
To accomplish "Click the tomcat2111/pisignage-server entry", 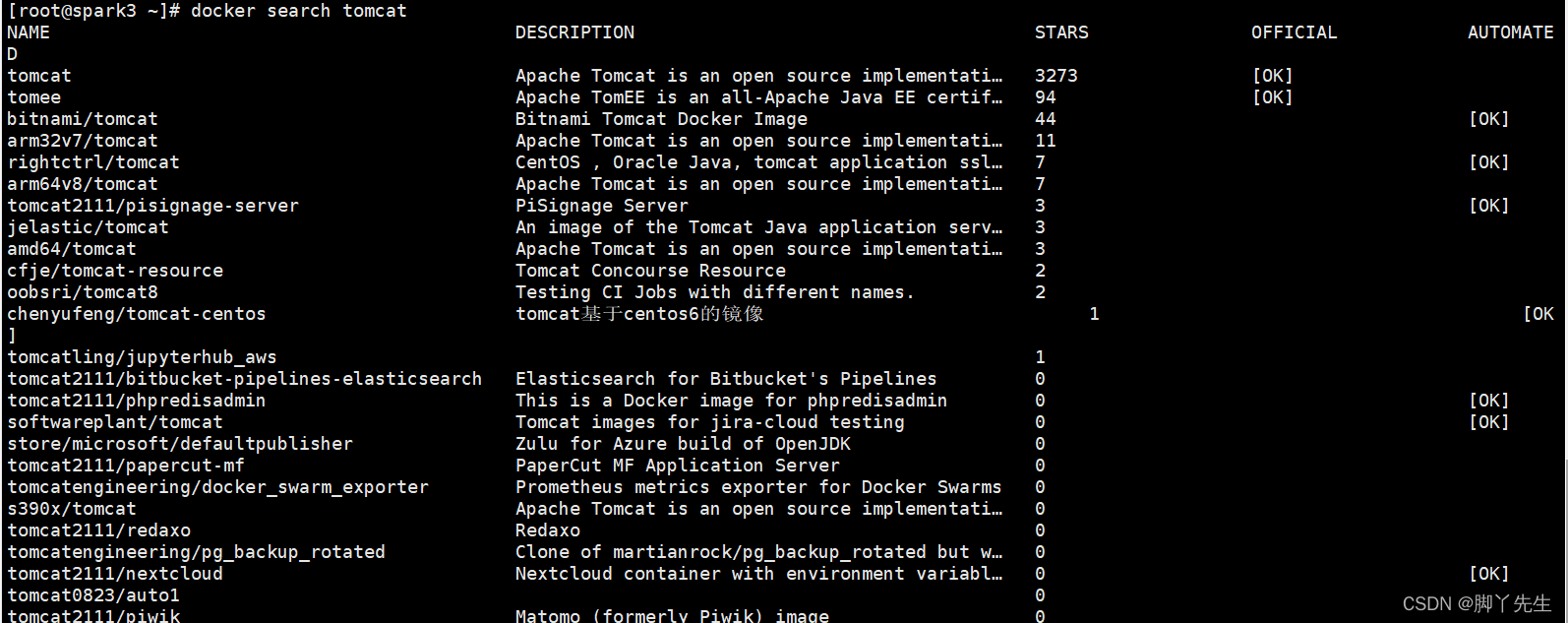I will [152, 206].
